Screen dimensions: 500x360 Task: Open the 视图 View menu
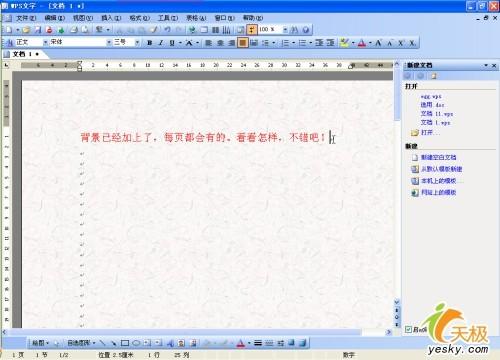coord(83,18)
